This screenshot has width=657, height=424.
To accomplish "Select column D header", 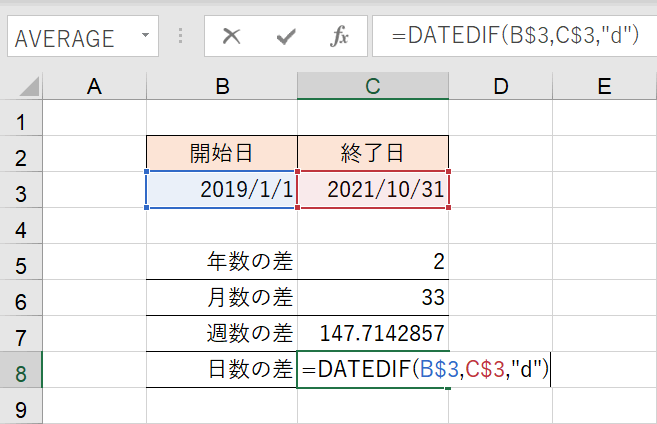I will pyautogui.click(x=501, y=86).
